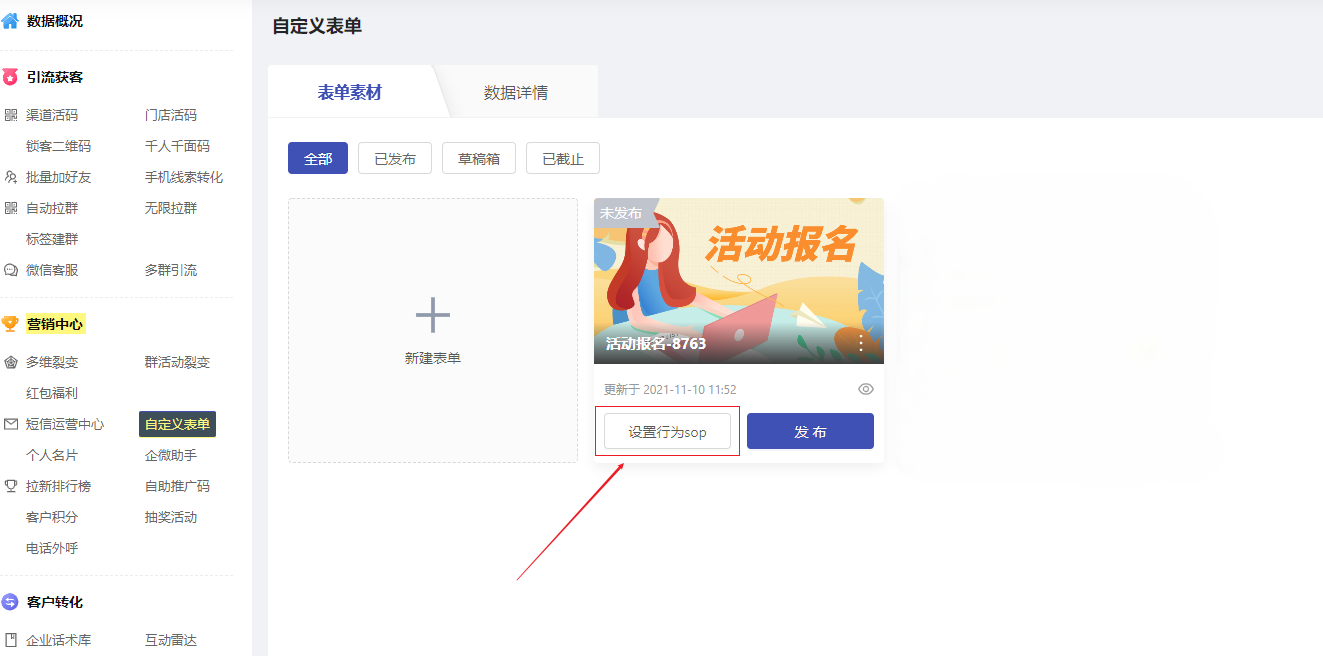This screenshot has height=656, width=1323.
Task: Open the 活动报名 form thumbnail
Action: click(739, 281)
